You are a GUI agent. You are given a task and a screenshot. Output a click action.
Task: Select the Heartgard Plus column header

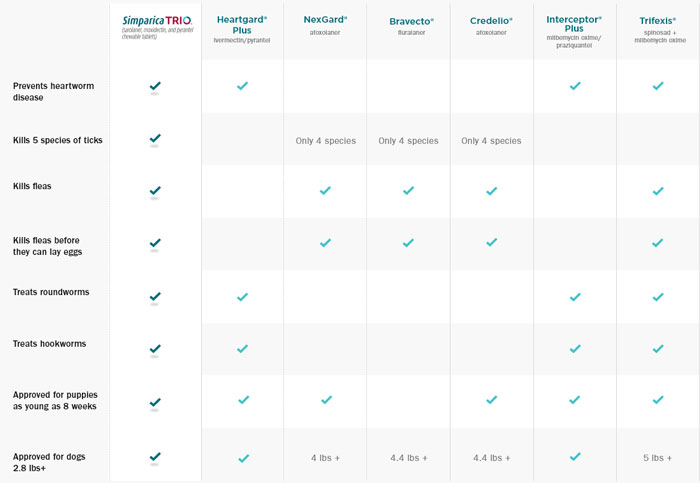point(242,24)
